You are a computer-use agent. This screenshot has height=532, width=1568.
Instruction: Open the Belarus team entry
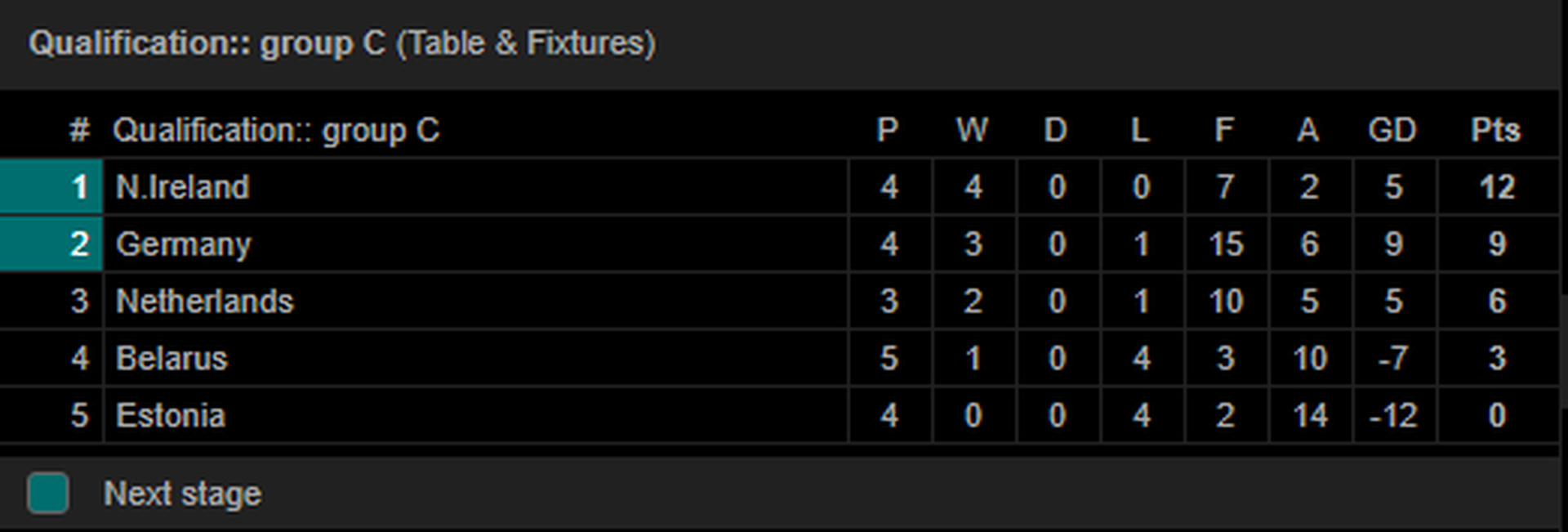pos(171,359)
